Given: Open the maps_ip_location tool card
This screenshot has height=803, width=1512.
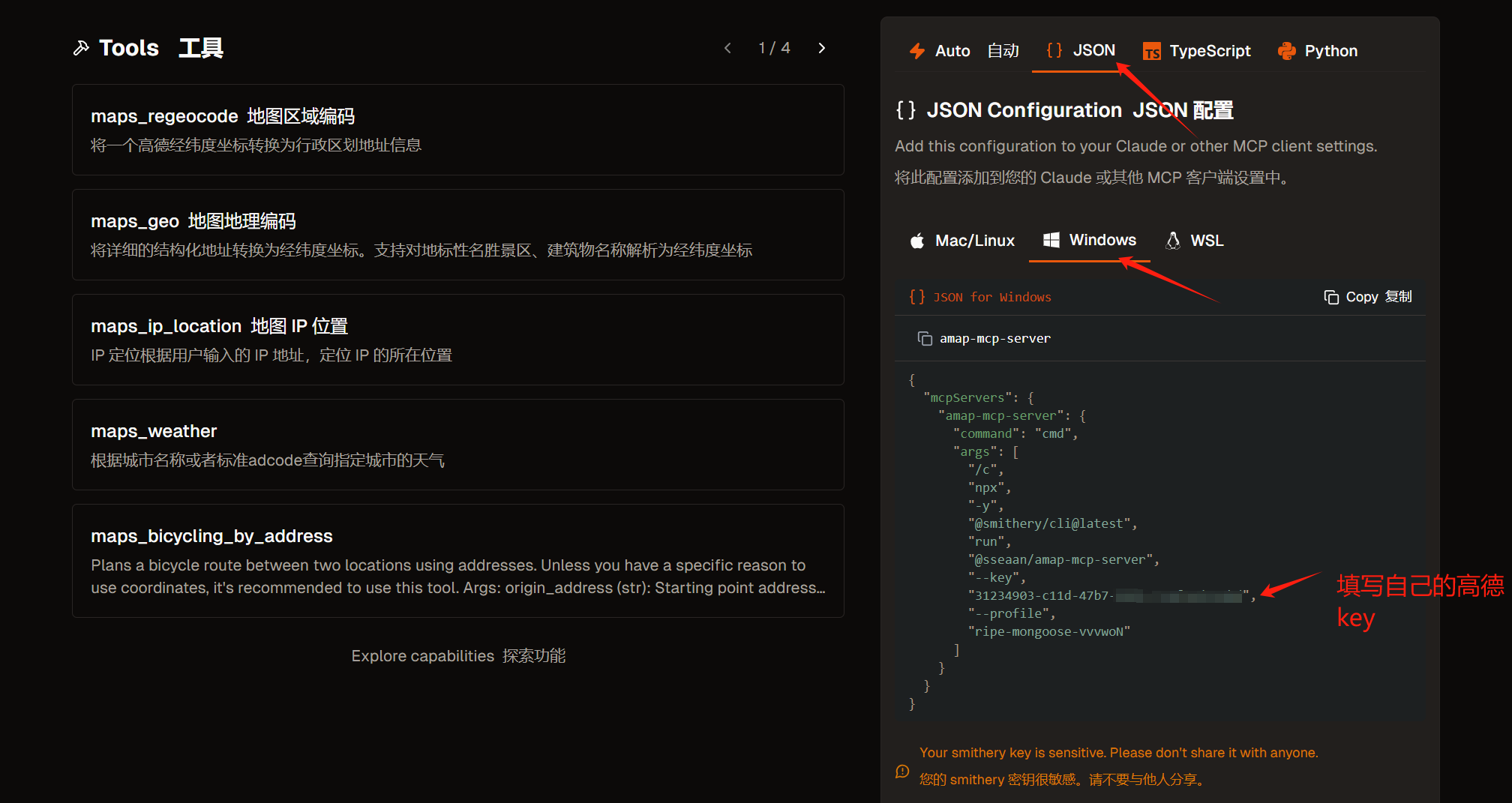Looking at the screenshot, I should pyautogui.click(x=458, y=340).
